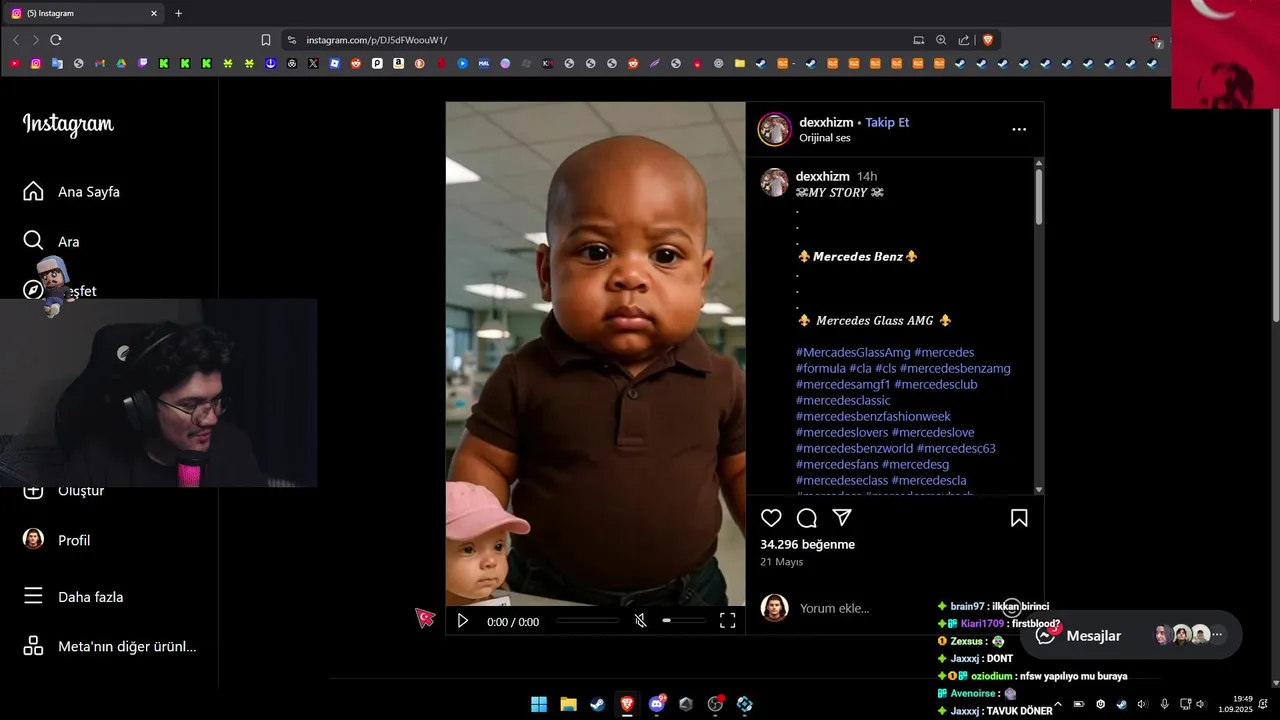Go to Ana Sayfa home page

tap(71, 191)
